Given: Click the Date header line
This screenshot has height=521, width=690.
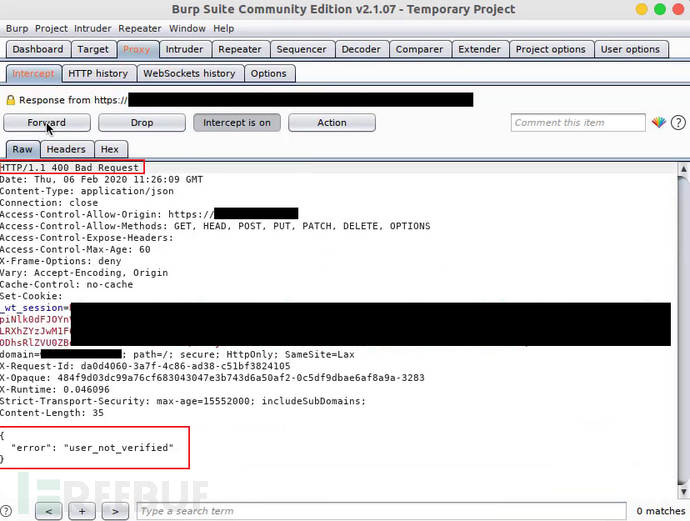Looking at the screenshot, I should [102, 180].
